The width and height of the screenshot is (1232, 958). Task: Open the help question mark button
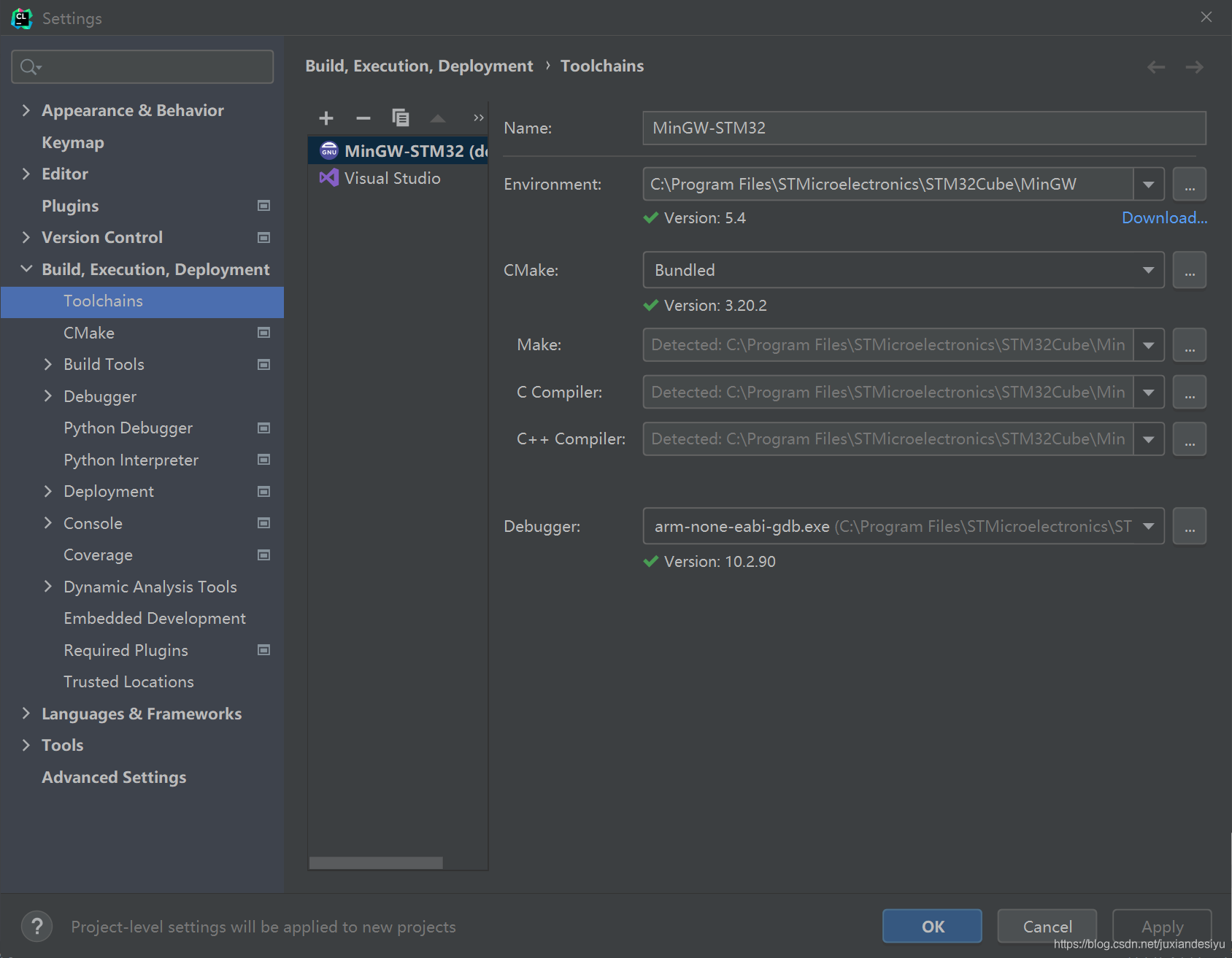tap(36, 927)
